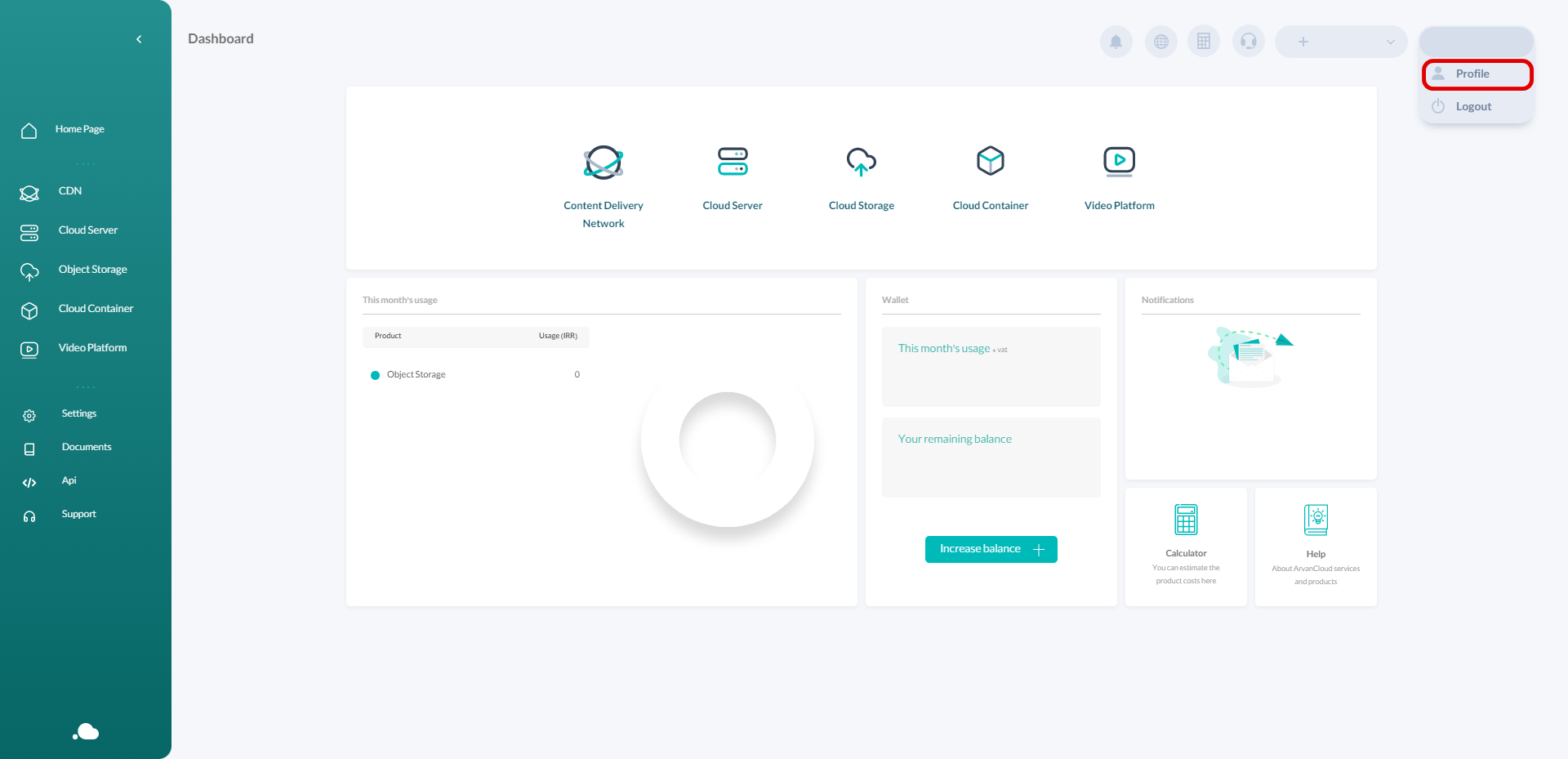Click the Calculator card icon
The height and width of the screenshot is (759, 1568).
pos(1186,520)
